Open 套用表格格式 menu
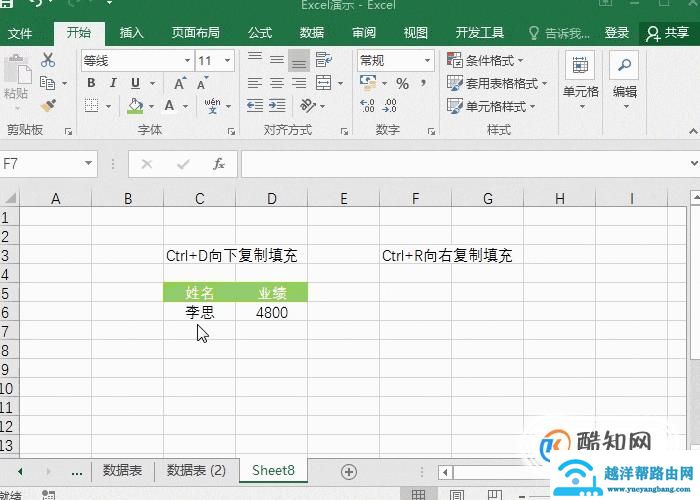The image size is (700, 500). tap(496, 83)
